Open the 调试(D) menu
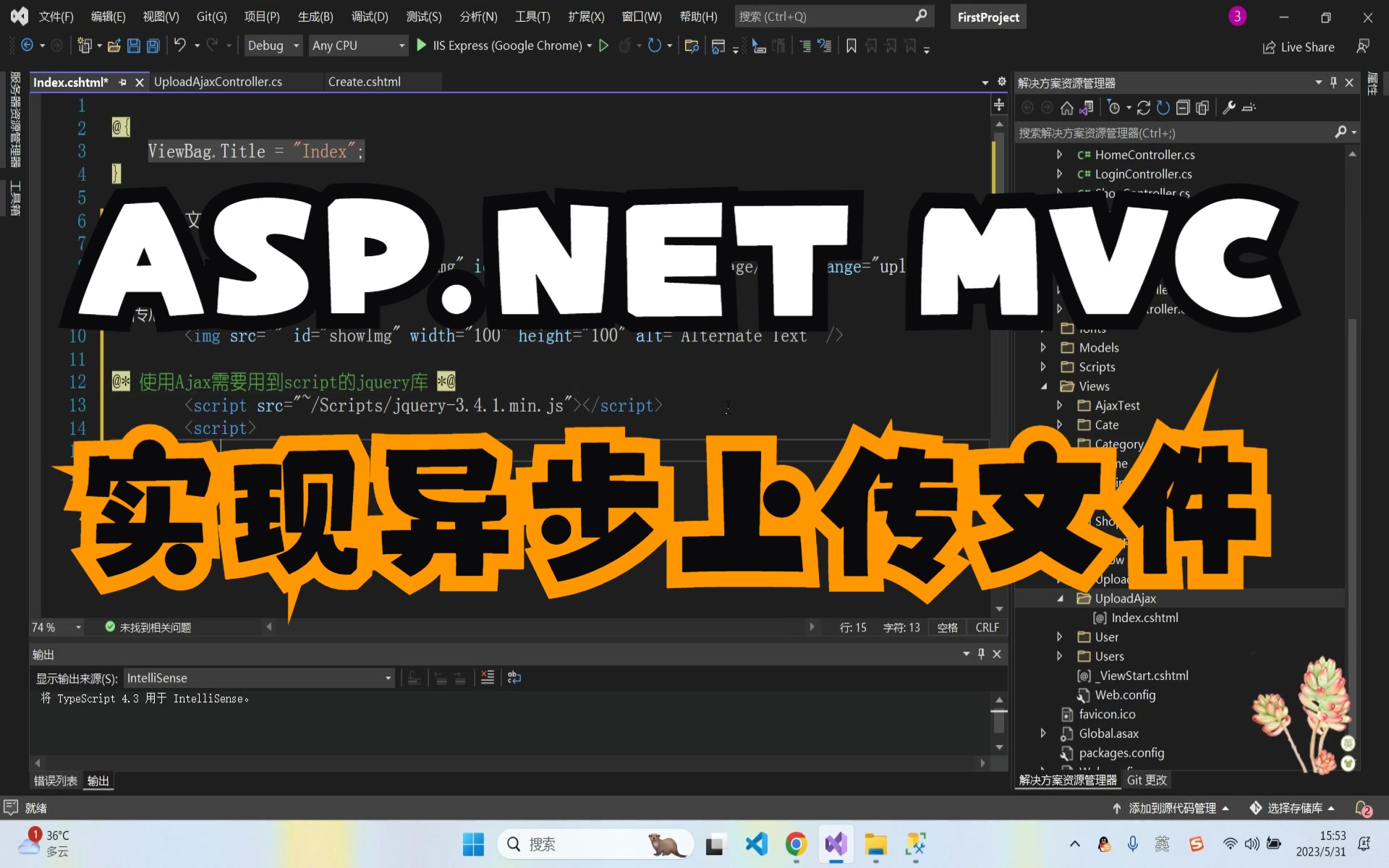Viewport: 1389px width, 868px height. [x=370, y=16]
